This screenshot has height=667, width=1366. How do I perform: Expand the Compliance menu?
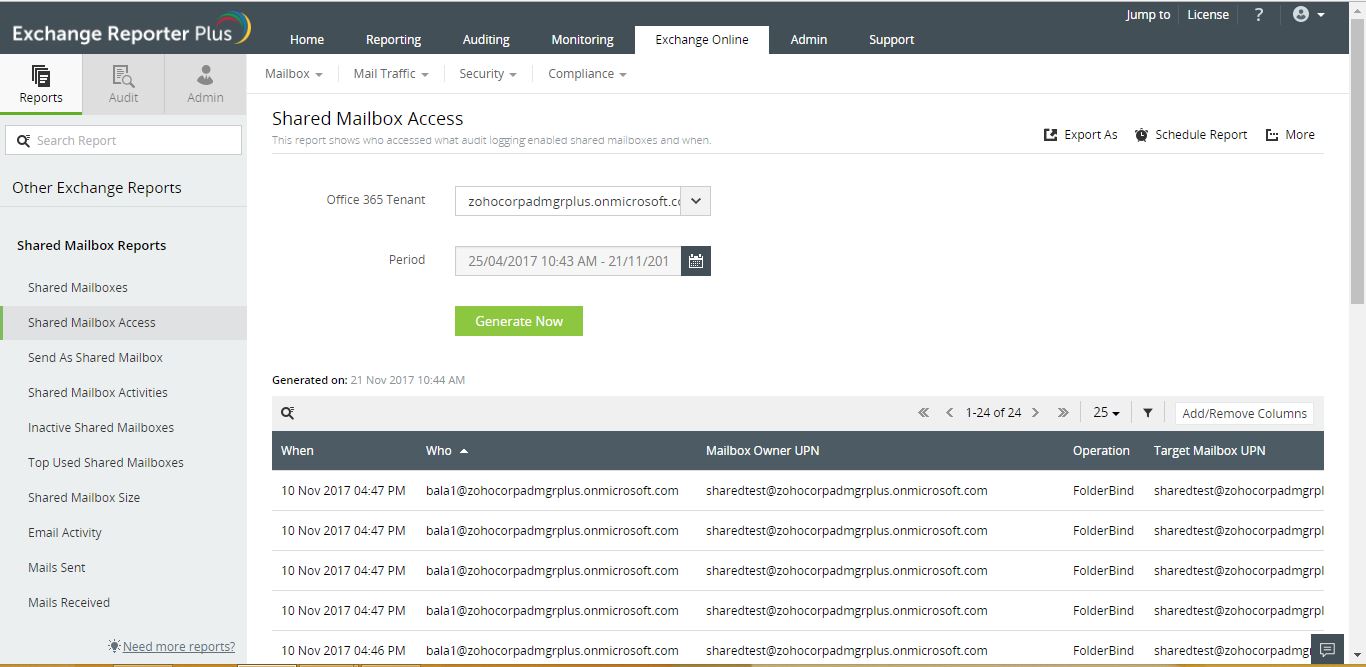click(x=587, y=74)
